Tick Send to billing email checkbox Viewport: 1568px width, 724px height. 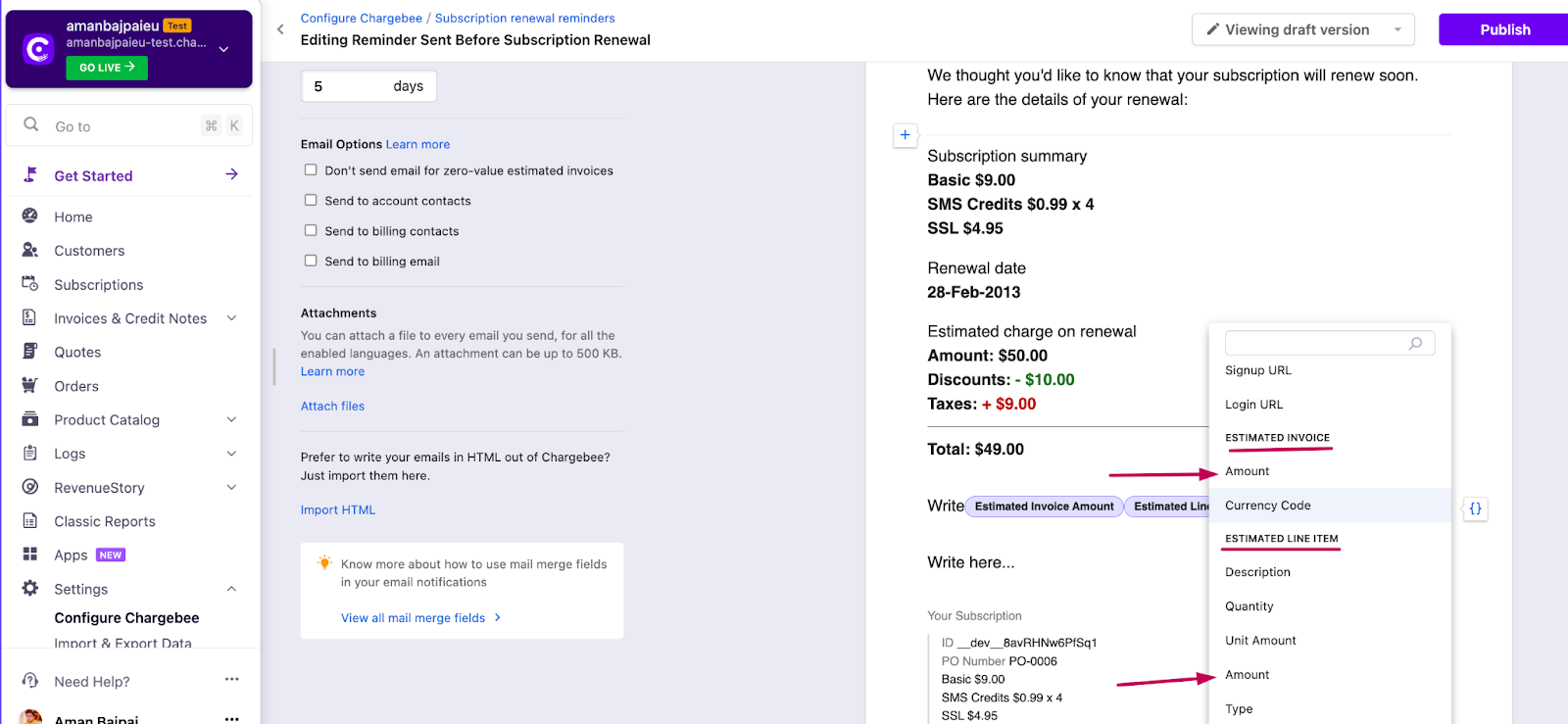pyautogui.click(x=311, y=262)
